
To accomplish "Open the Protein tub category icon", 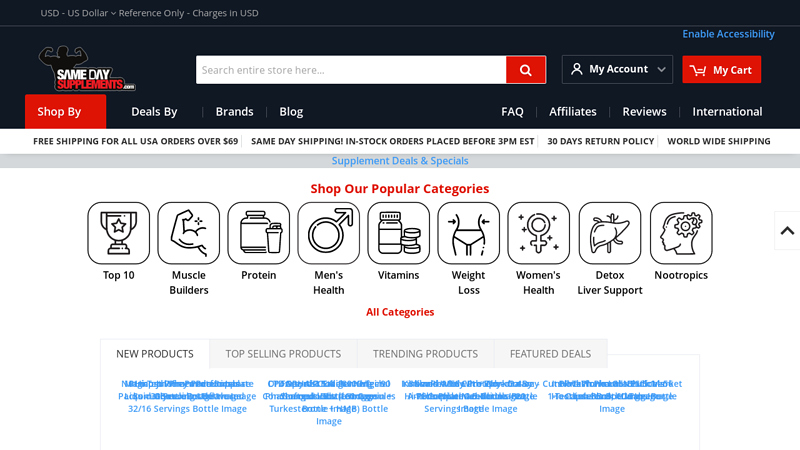I will [259, 233].
